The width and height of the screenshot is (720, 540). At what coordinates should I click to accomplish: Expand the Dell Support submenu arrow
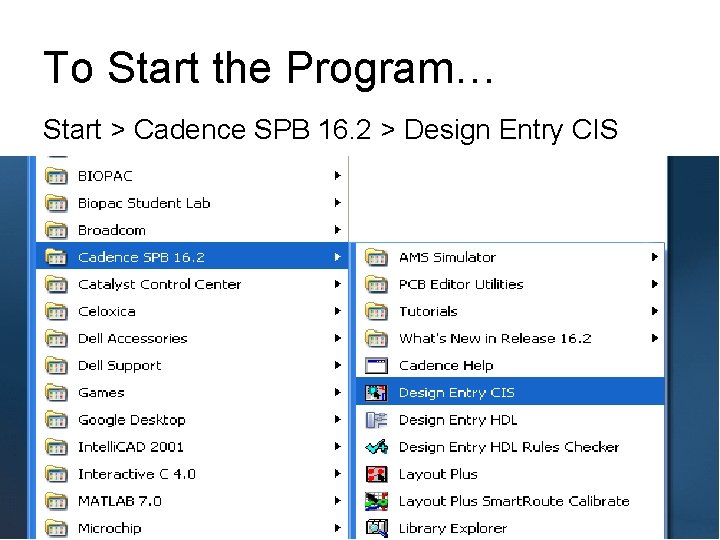338,365
